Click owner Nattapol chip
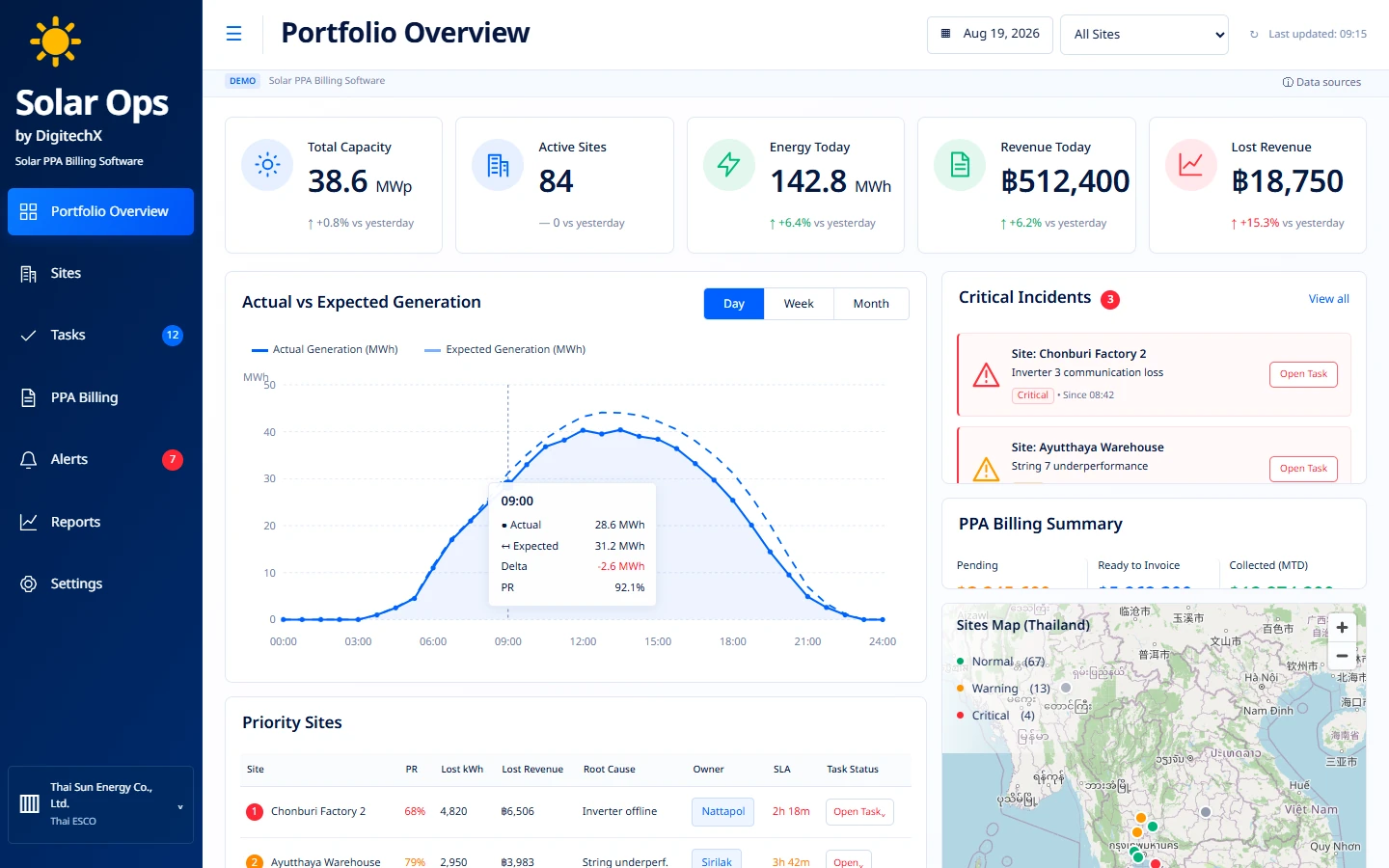The image size is (1389, 868). coord(722,812)
